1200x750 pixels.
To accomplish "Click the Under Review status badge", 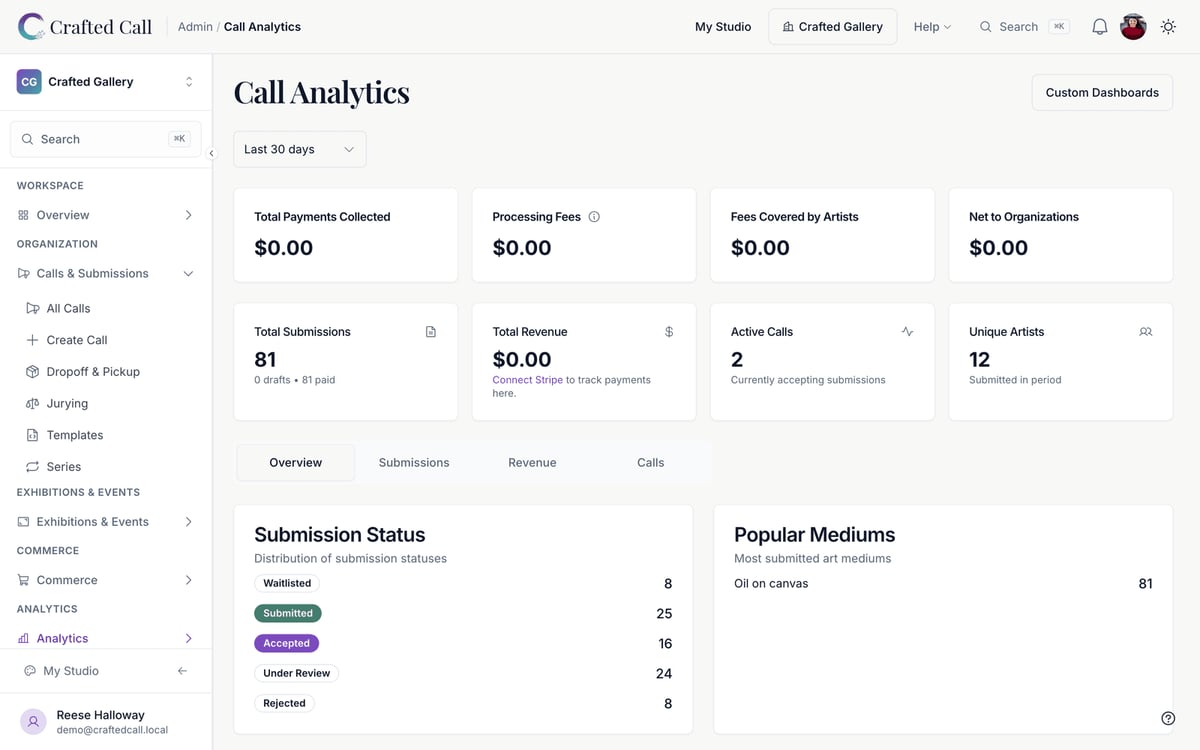I will [x=296, y=673].
